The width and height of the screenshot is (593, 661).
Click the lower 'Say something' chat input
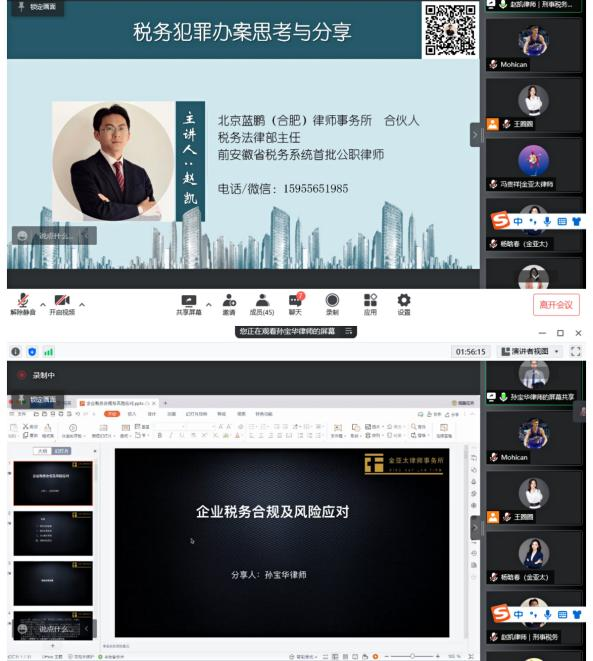56,629
